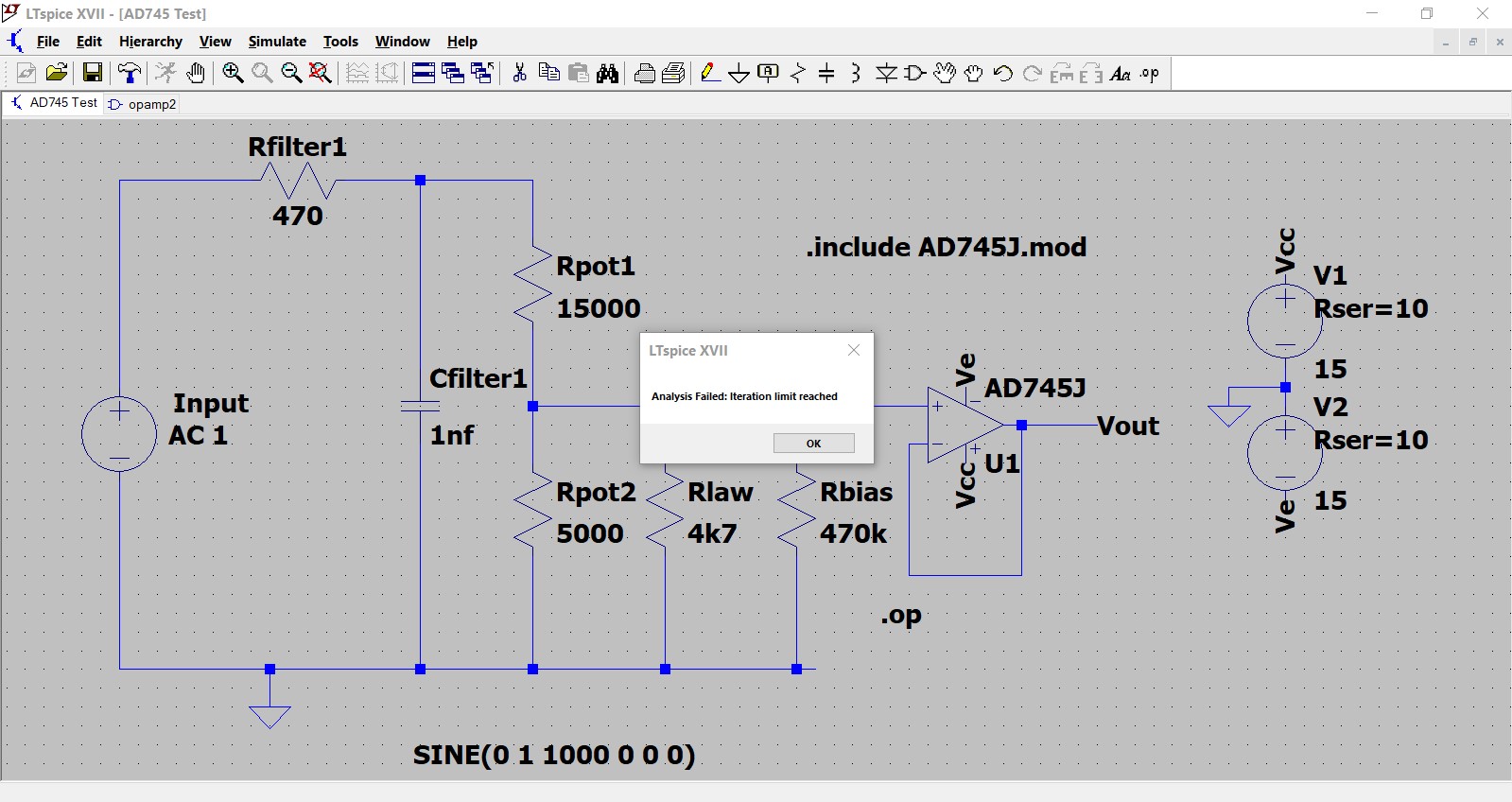Click the V1 voltage source symbol
The height and width of the screenshot is (802, 1512).
pyautogui.click(x=1285, y=321)
